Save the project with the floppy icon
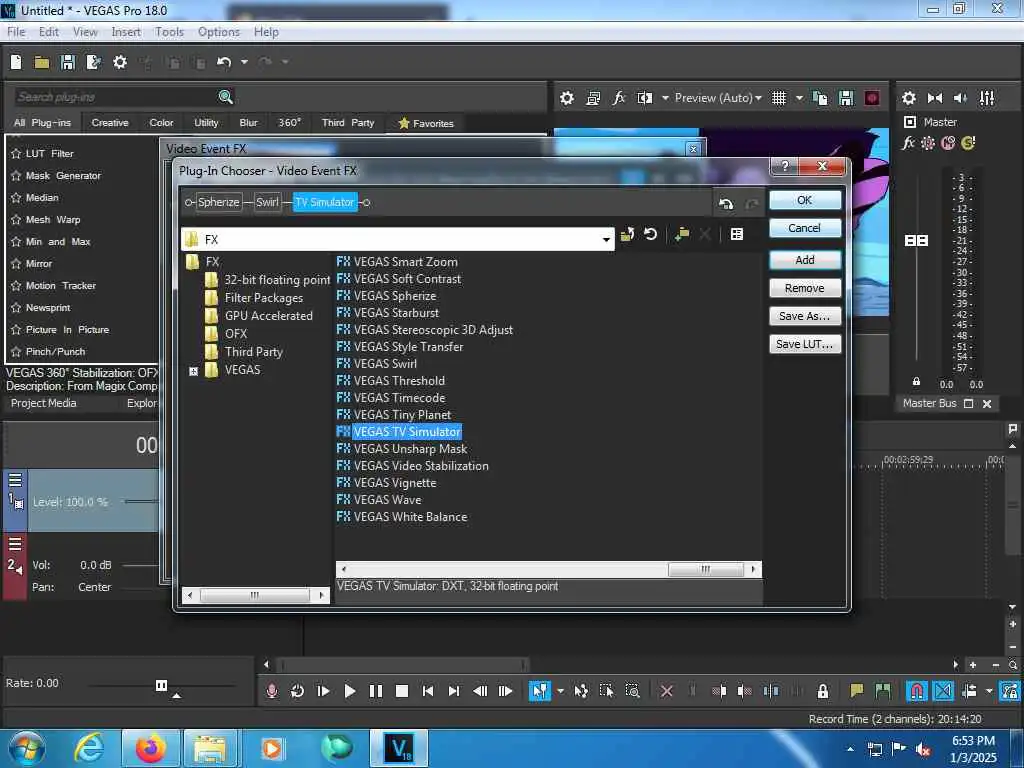Image resolution: width=1024 pixels, height=768 pixels. click(67, 62)
